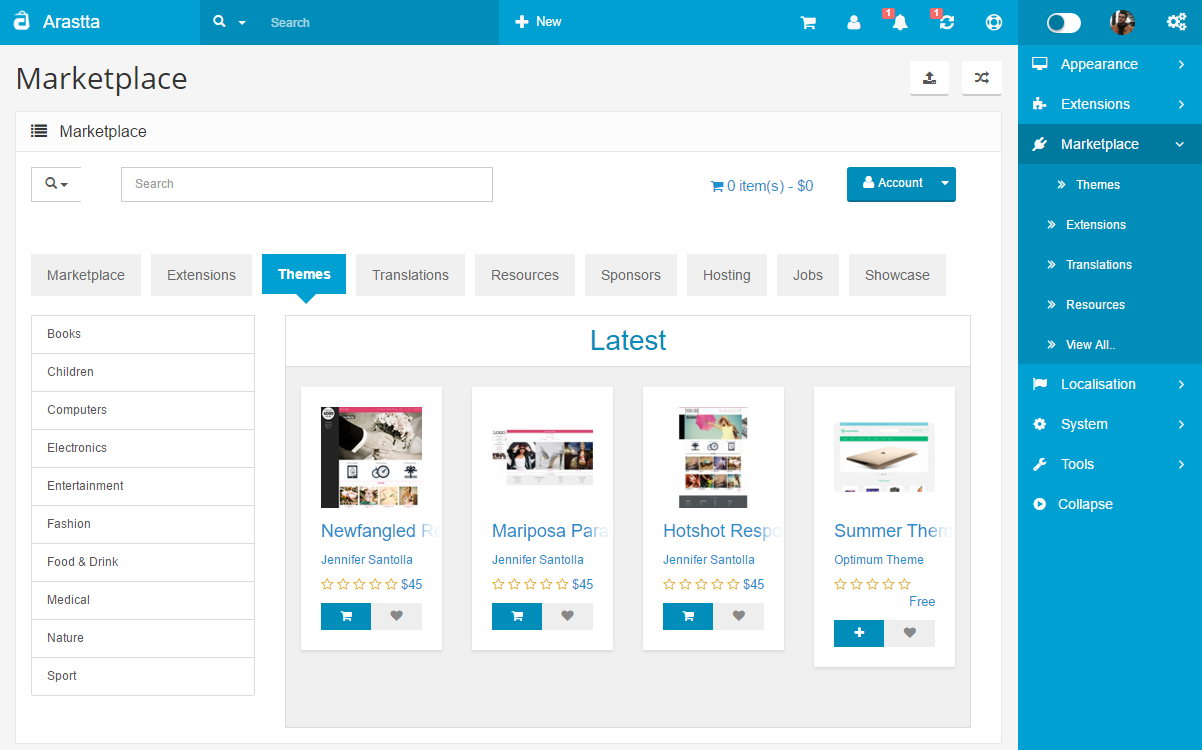Open the Showcase tab
Screen dimensions: 1202x750
[897, 274]
